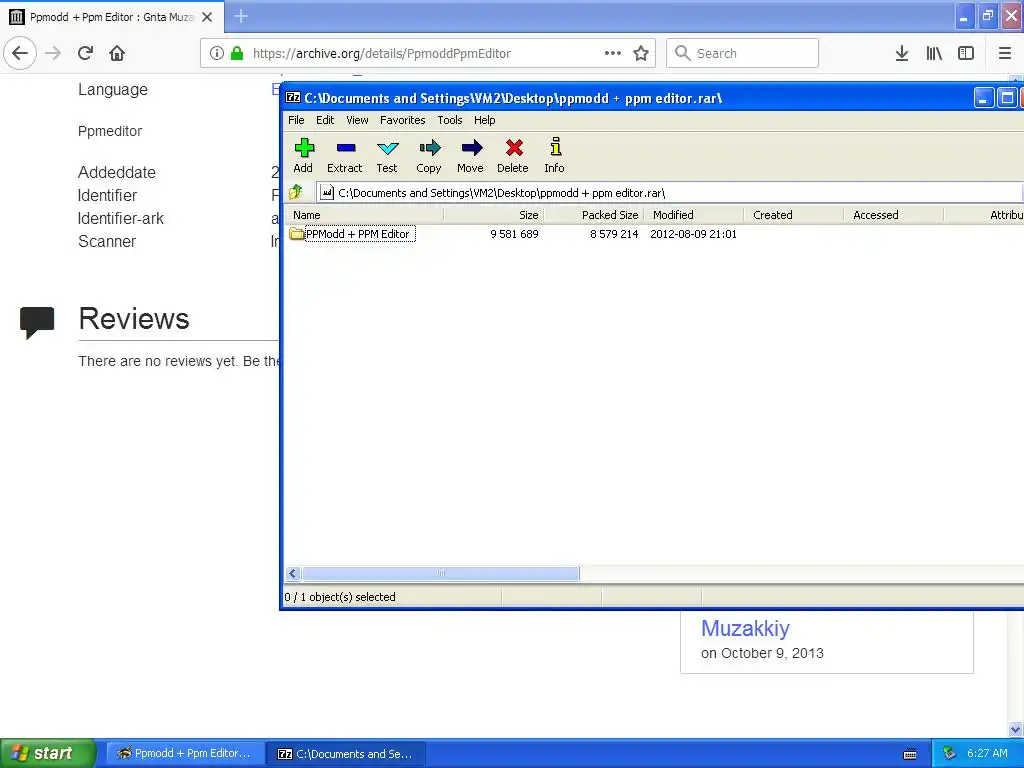Open the Muzakkiy uploader link

pos(745,628)
